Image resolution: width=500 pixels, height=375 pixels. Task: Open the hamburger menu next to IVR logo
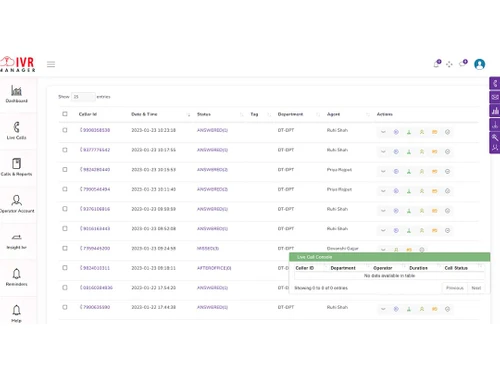coord(51,64)
